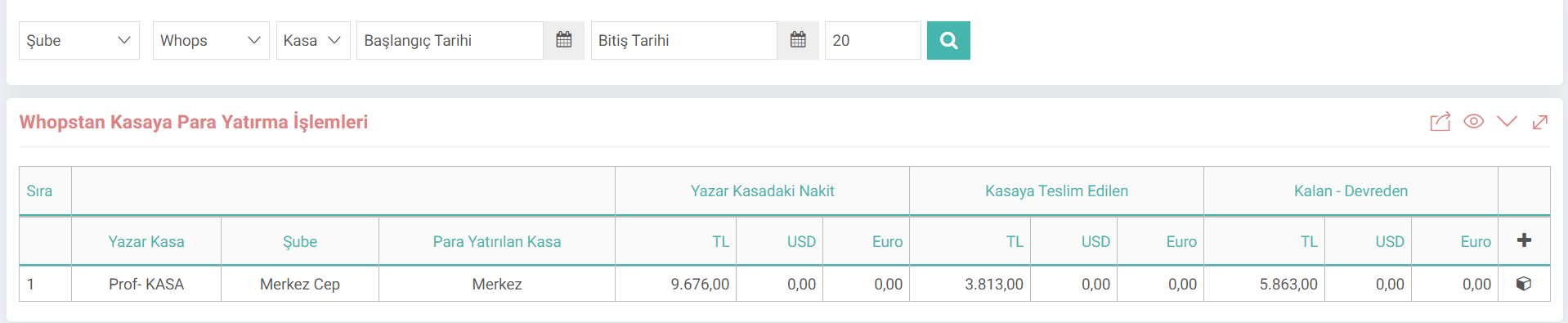Screen dimensions: 1568x323
Task: Click the Whopstan Kasaya Para Yatırma İşlemleri title
Action: [x=194, y=122]
